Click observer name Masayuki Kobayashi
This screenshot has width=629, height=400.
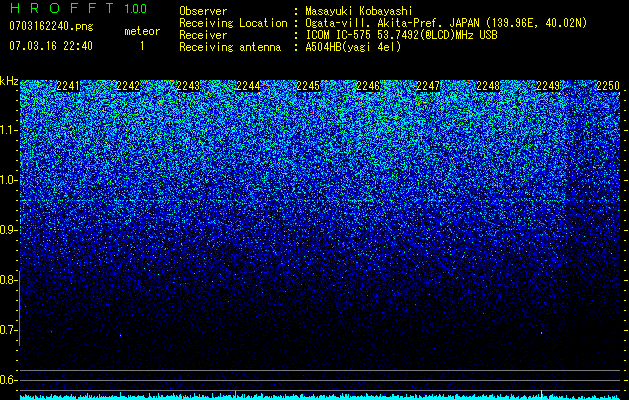(359, 11)
